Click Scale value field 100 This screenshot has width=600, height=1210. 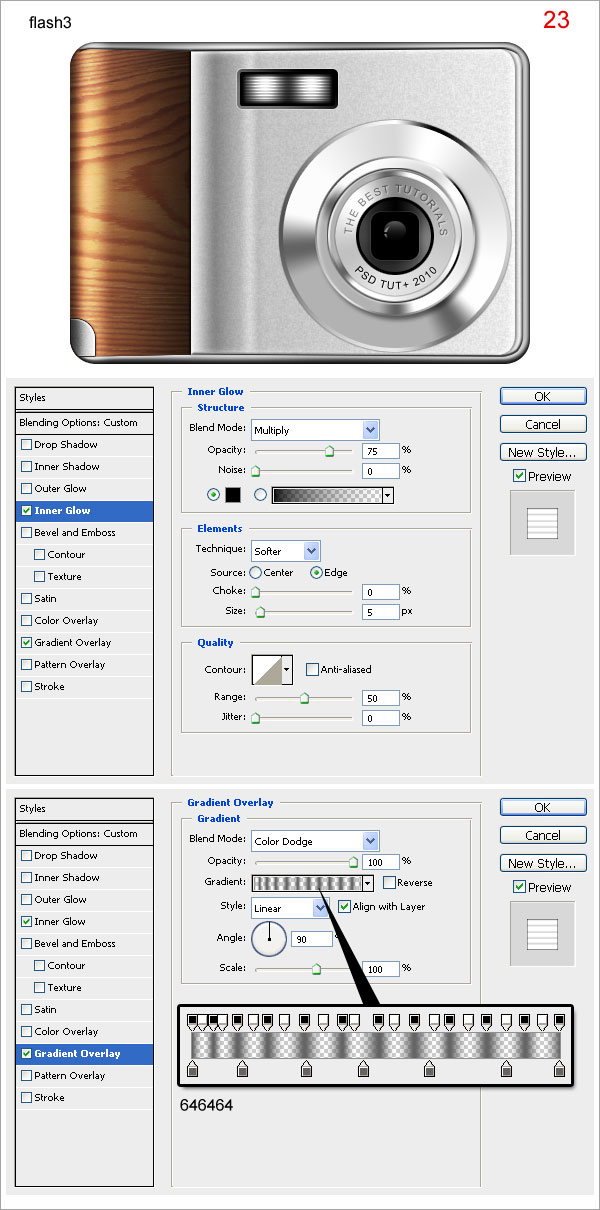pos(381,969)
